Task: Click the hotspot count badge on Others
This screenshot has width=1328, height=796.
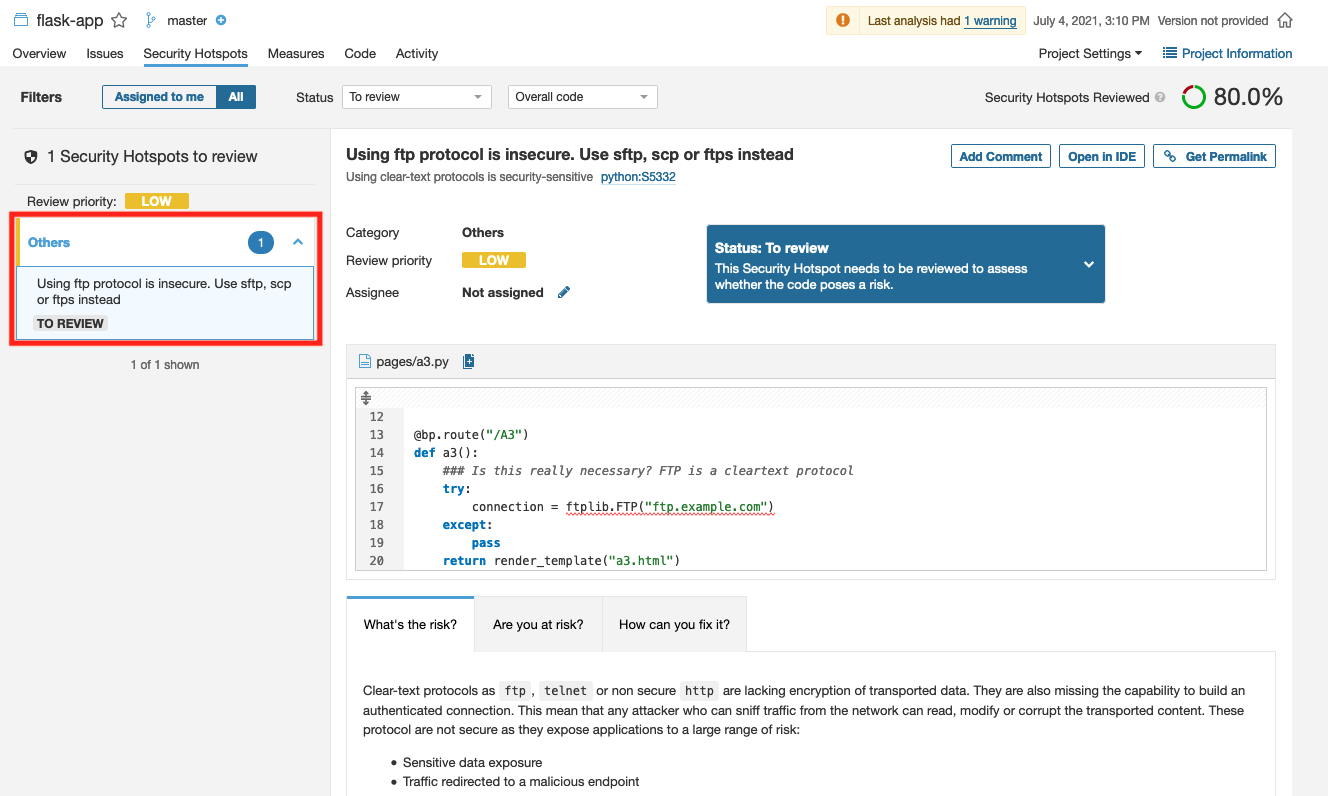Action: (x=261, y=242)
